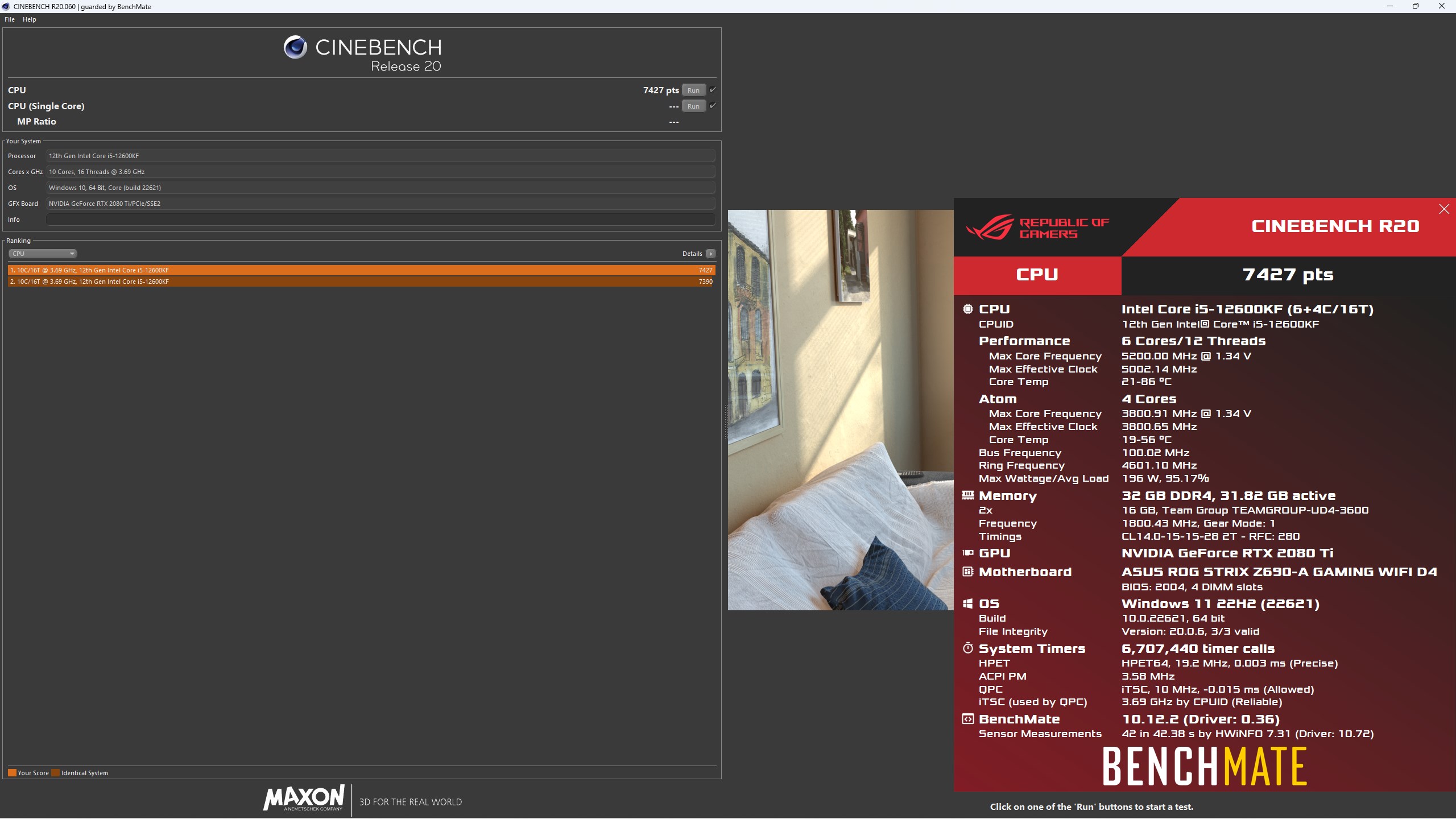Click the MP Ratio label
The width and height of the screenshot is (1456, 819).
click(36, 122)
